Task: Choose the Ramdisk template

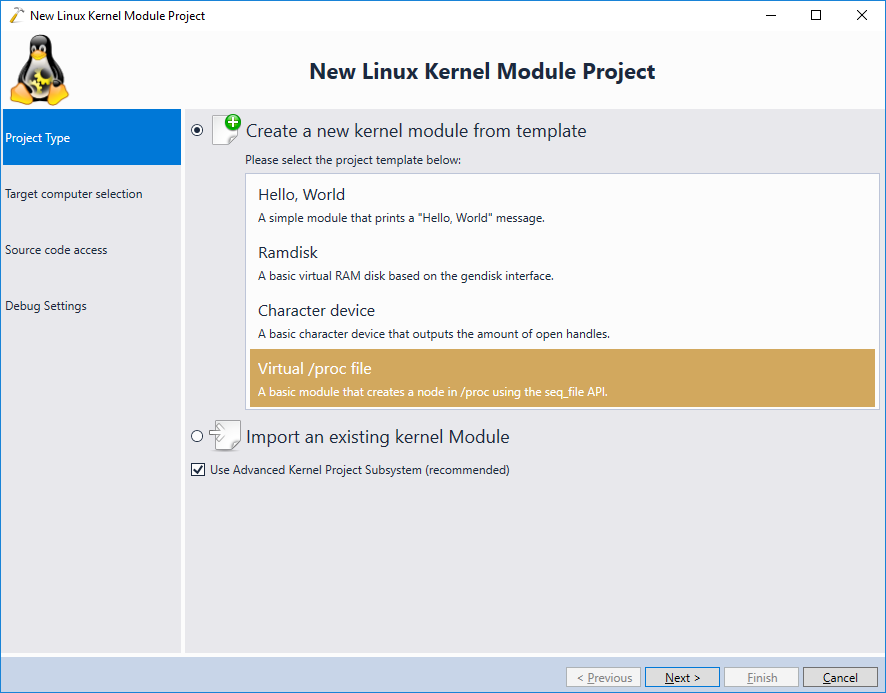Action: [562, 263]
